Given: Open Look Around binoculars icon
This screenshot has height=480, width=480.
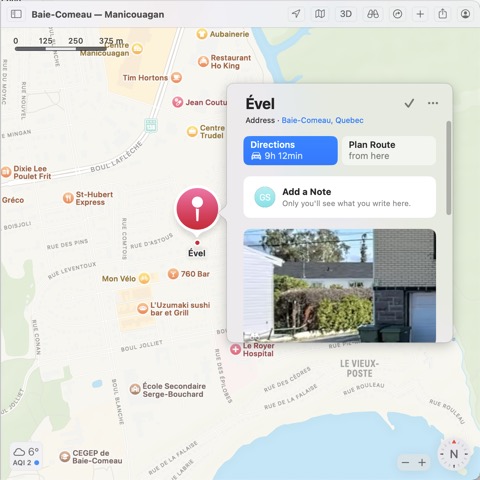Looking at the screenshot, I should point(372,14).
